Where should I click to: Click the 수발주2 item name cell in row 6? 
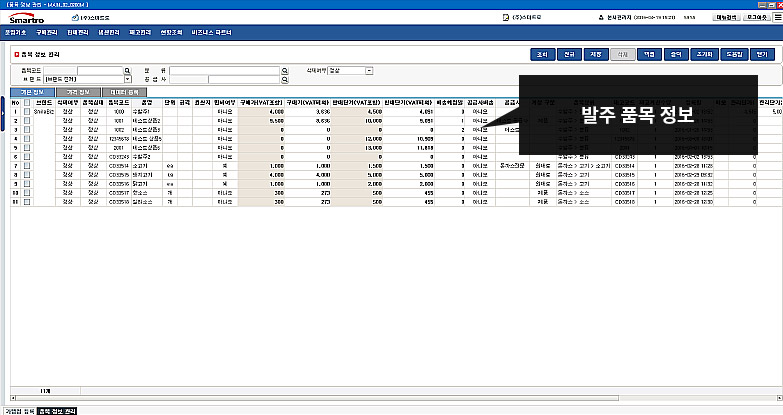147,157
